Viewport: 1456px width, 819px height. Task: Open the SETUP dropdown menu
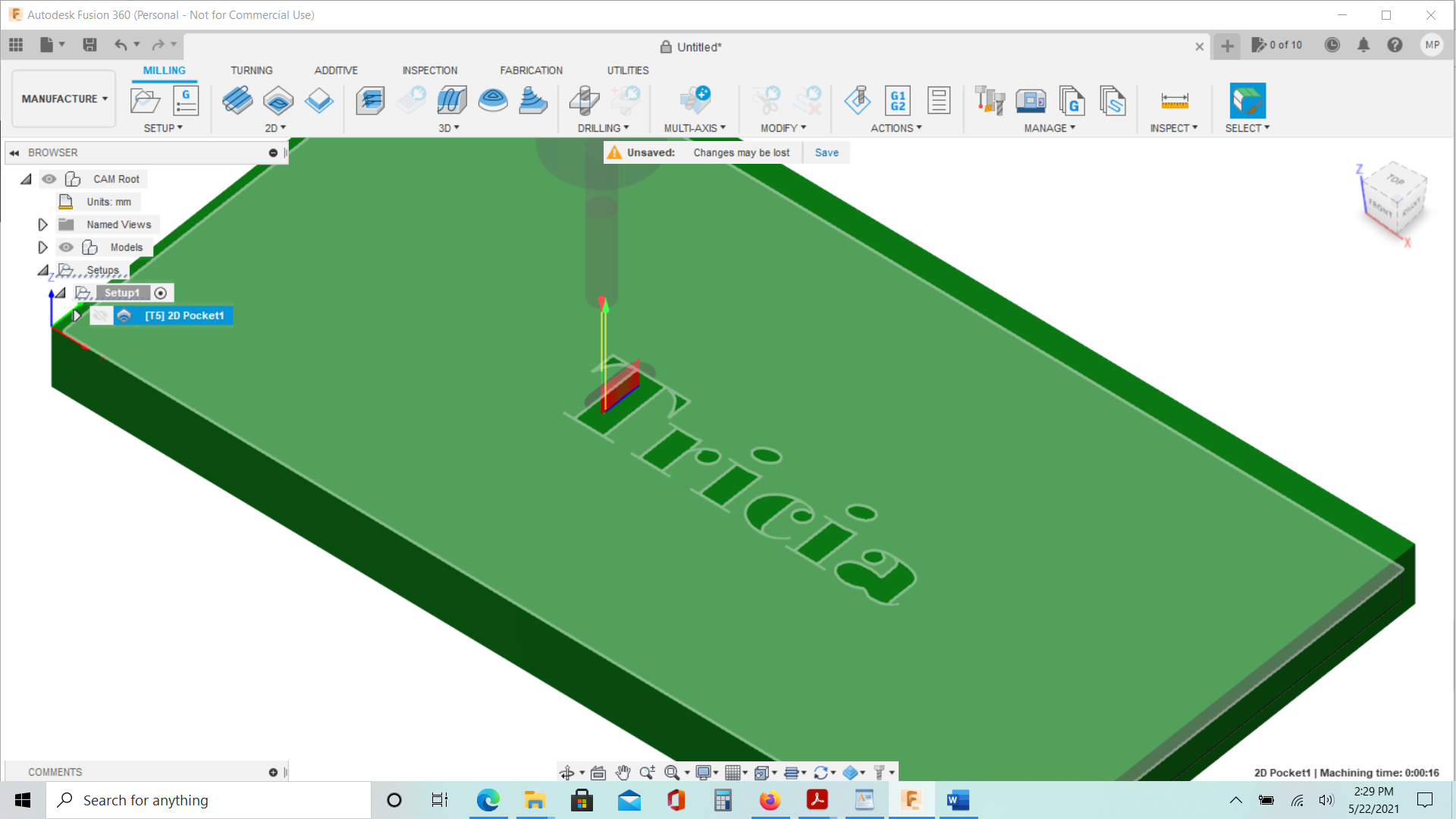(163, 128)
